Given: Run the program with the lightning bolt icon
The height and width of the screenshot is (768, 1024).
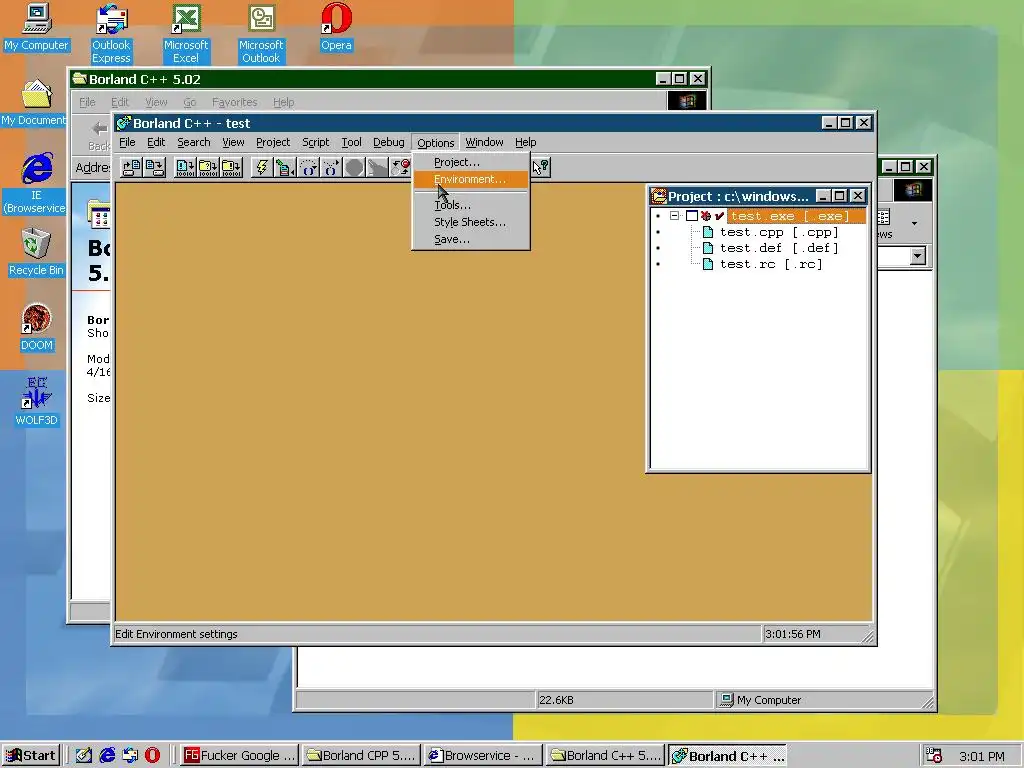Looking at the screenshot, I should (x=262, y=168).
